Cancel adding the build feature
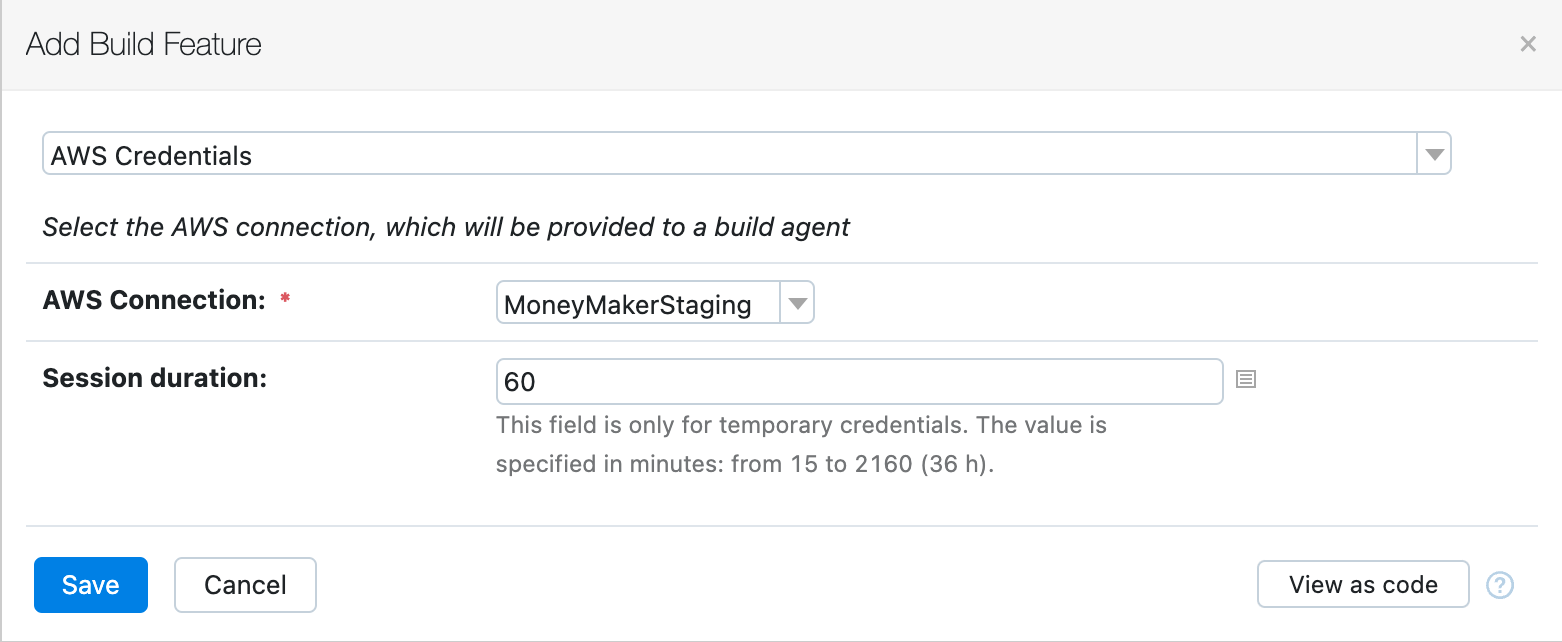 pyautogui.click(x=245, y=585)
